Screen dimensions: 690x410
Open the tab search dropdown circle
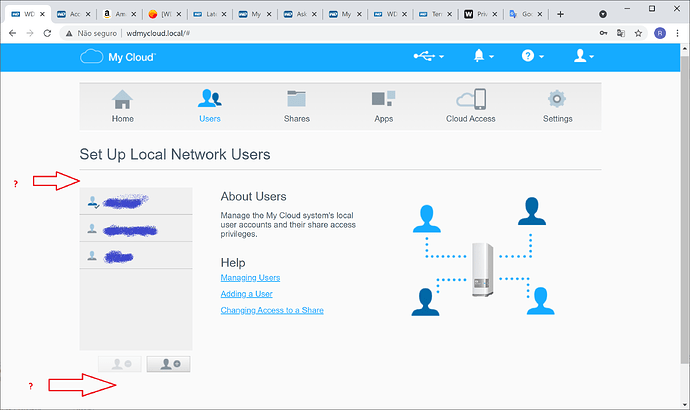(x=603, y=14)
